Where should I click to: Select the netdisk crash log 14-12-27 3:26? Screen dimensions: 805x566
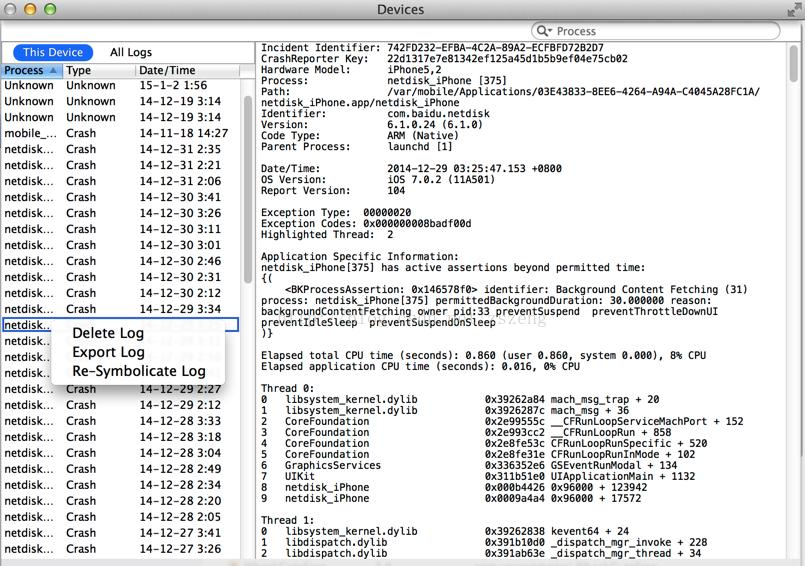tap(121, 549)
